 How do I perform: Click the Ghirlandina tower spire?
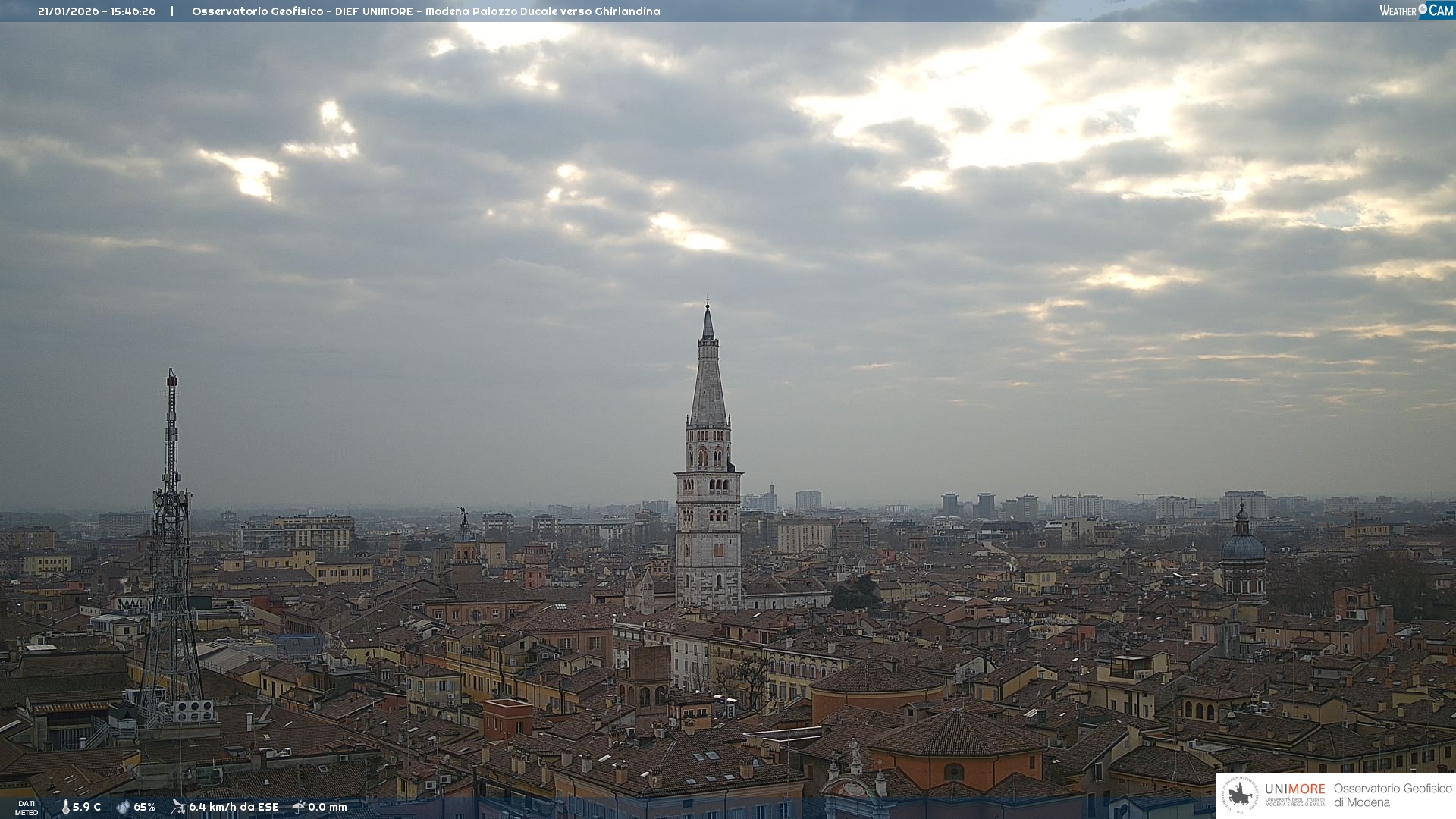pyautogui.click(x=708, y=379)
